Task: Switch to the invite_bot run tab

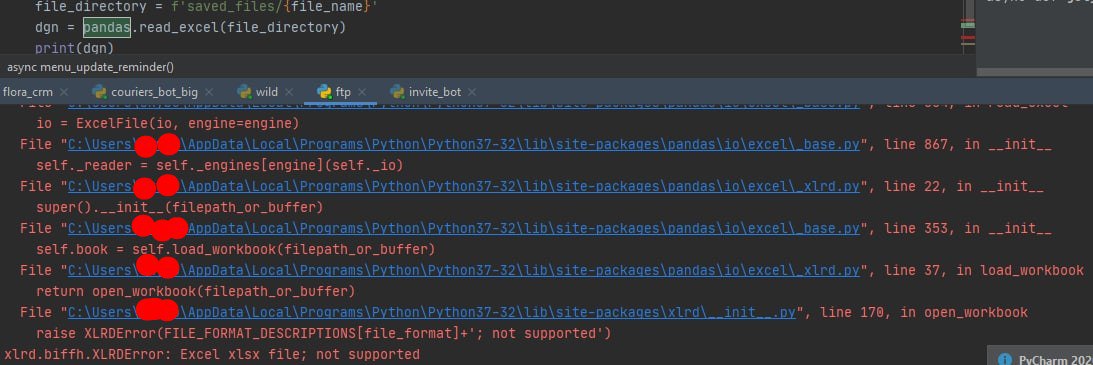Action: pyautogui.click(x=435, y=92)
